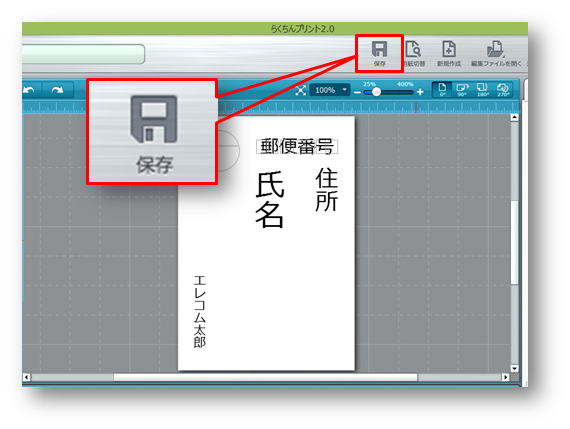Open an edit file via 編集ファイルを開く
The image size is (570, 429).
pyautogui.click(x=495, y=53)
